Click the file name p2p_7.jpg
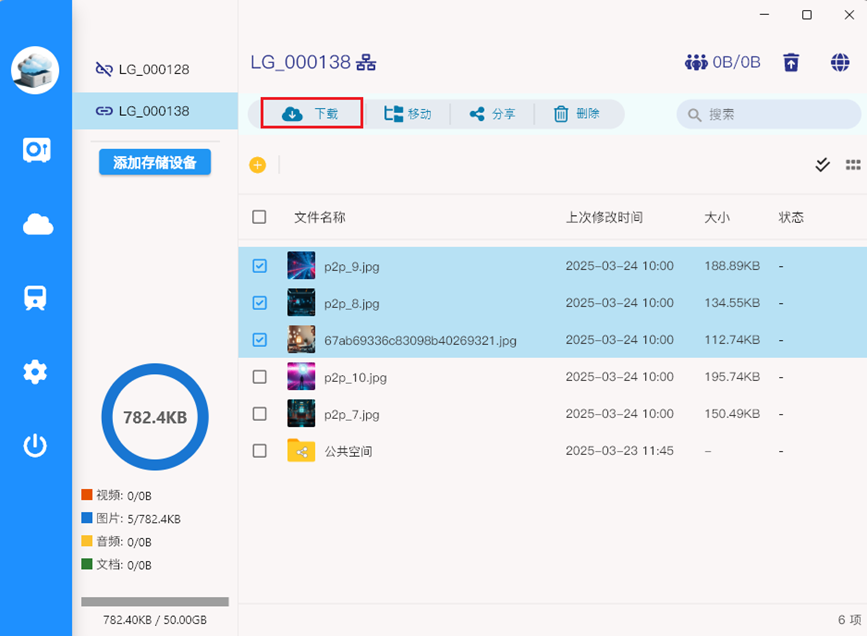 [352, 415]
